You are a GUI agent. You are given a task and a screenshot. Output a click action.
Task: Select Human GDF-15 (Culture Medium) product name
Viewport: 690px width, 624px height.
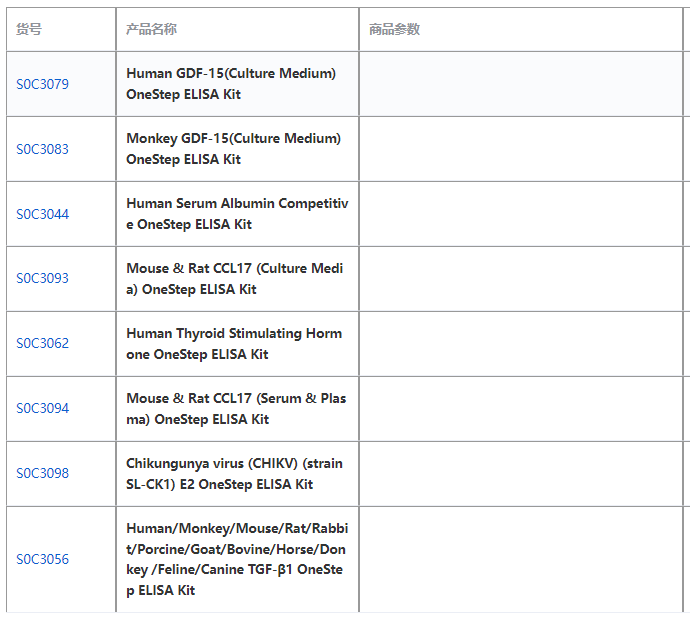[x=231, y=84]
